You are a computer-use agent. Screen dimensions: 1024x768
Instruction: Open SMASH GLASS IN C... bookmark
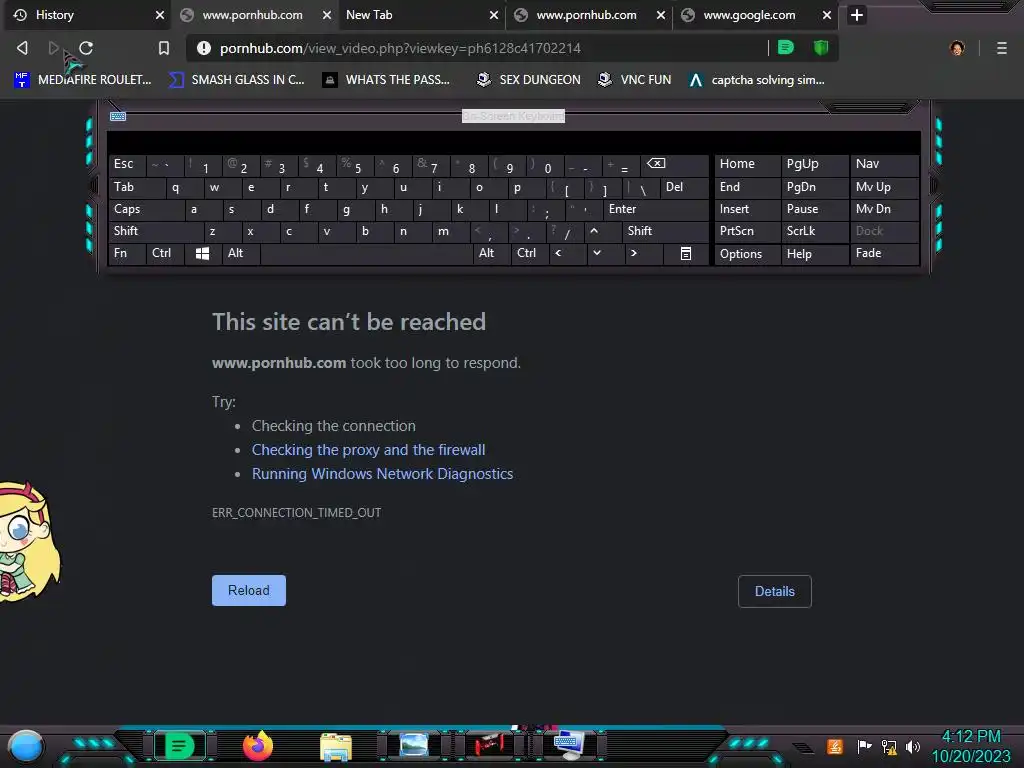237,80
